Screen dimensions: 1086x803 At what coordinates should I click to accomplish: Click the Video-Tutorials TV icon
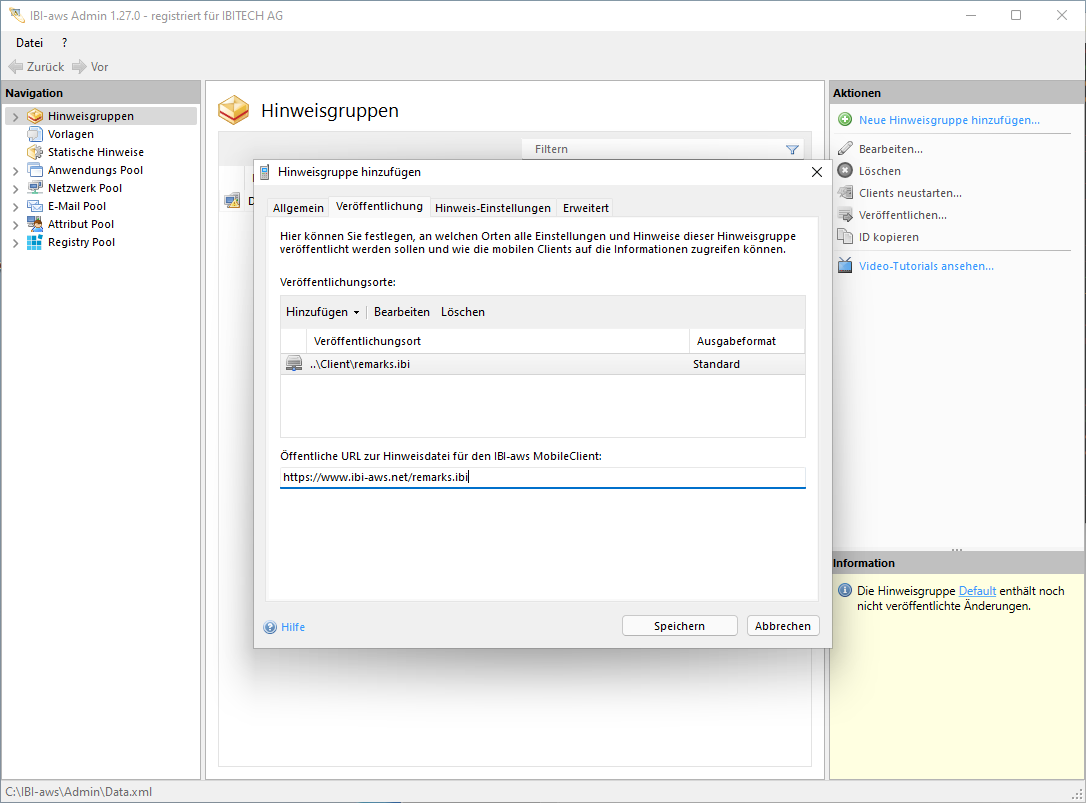pos(845,266)
